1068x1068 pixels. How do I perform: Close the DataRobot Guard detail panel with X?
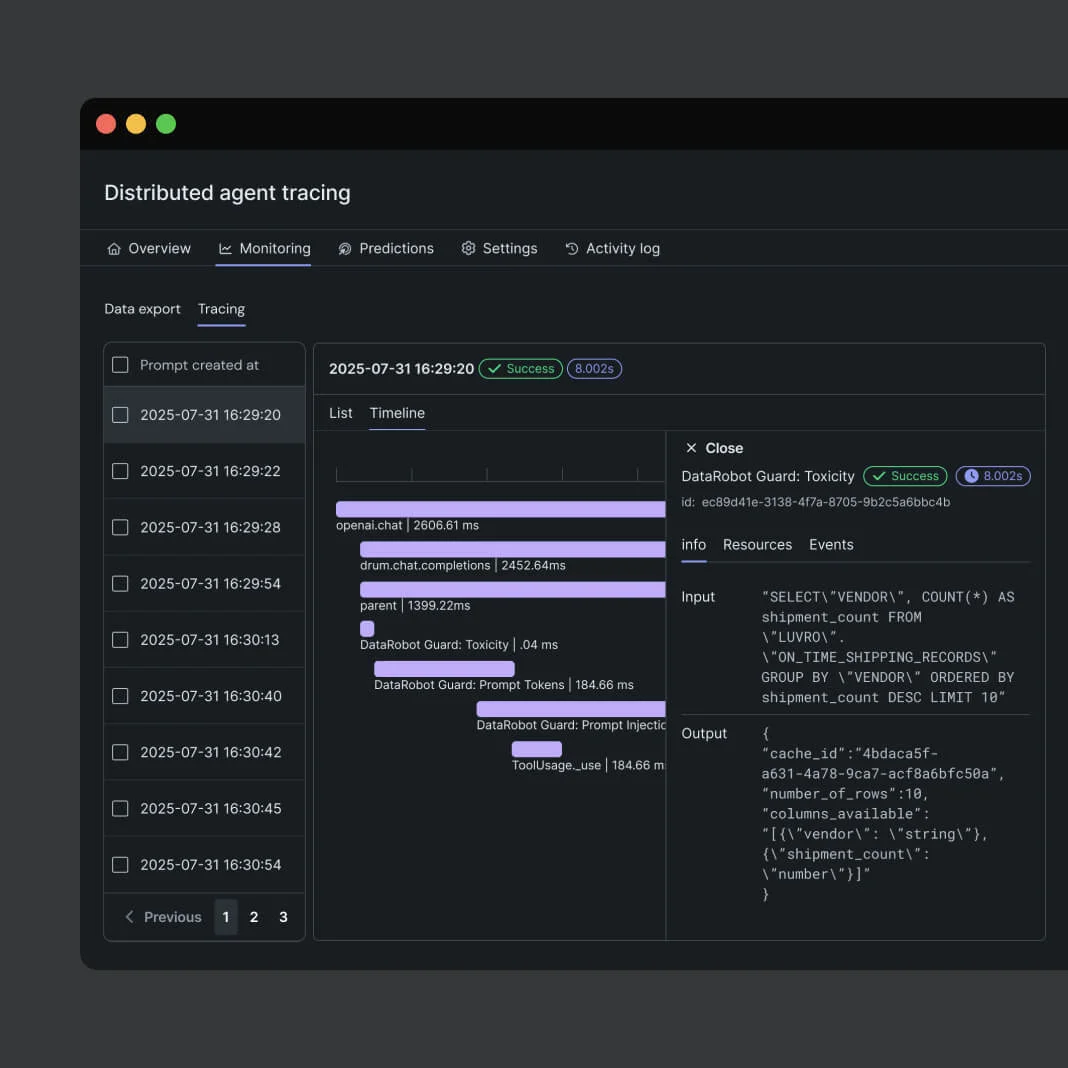tap(690, 448)
